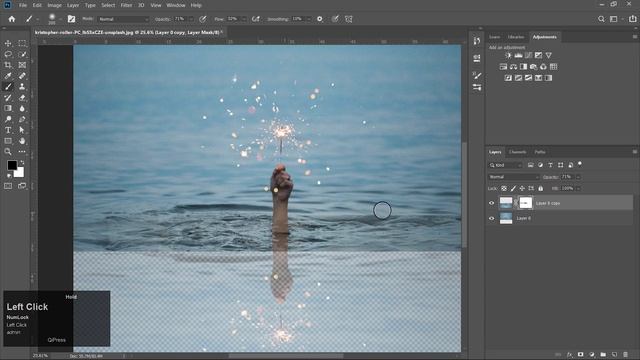Image resolution: width=640 pixels, height=360 pixels.
Task: Select the Quick Selection tool
Action: 22,54
